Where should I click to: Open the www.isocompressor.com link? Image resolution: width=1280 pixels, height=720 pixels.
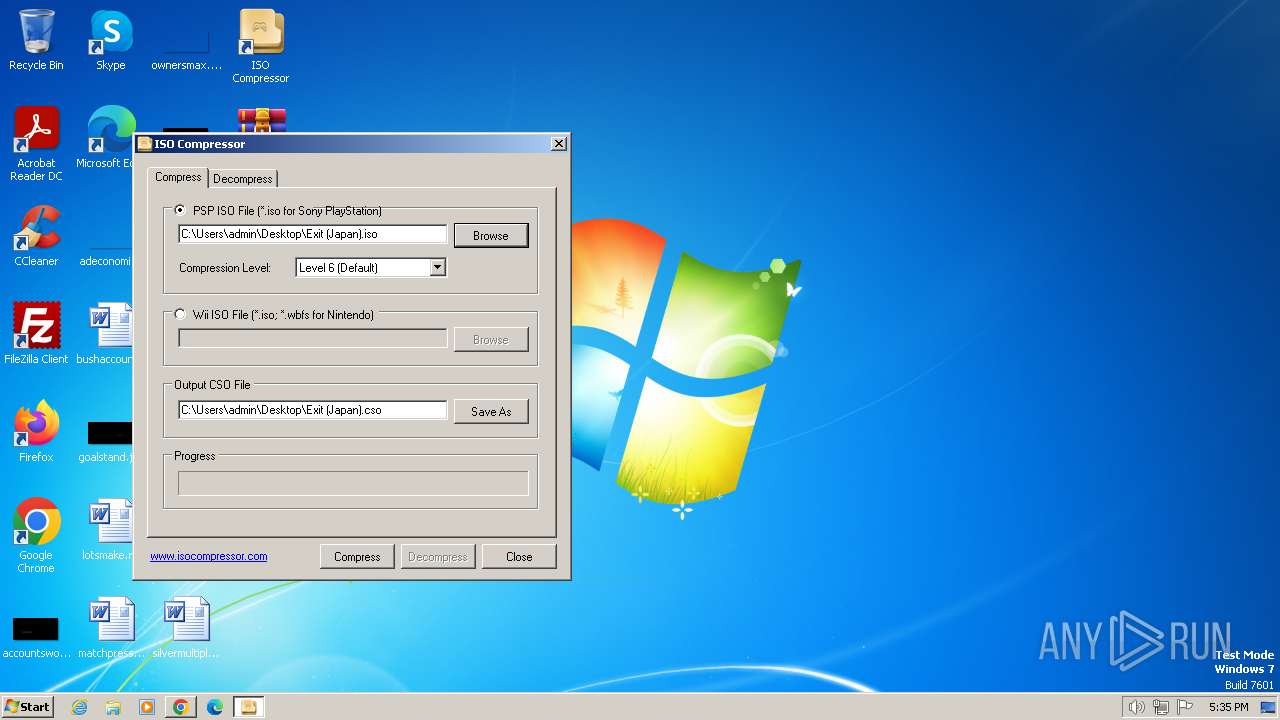(x=209, y=556)
